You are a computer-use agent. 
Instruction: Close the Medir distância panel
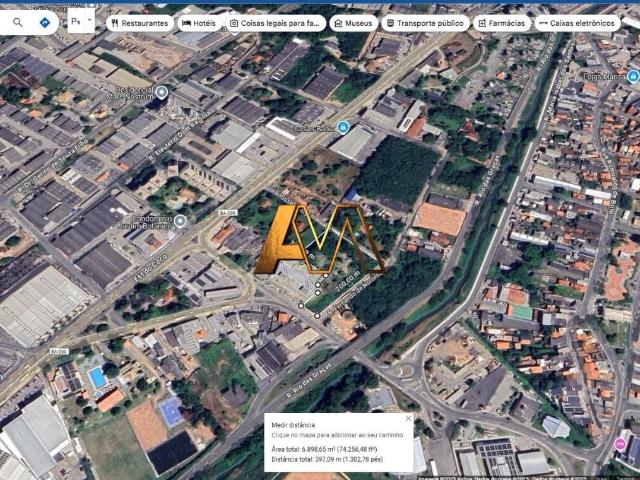pyautogui.click(x=408, y=418)
